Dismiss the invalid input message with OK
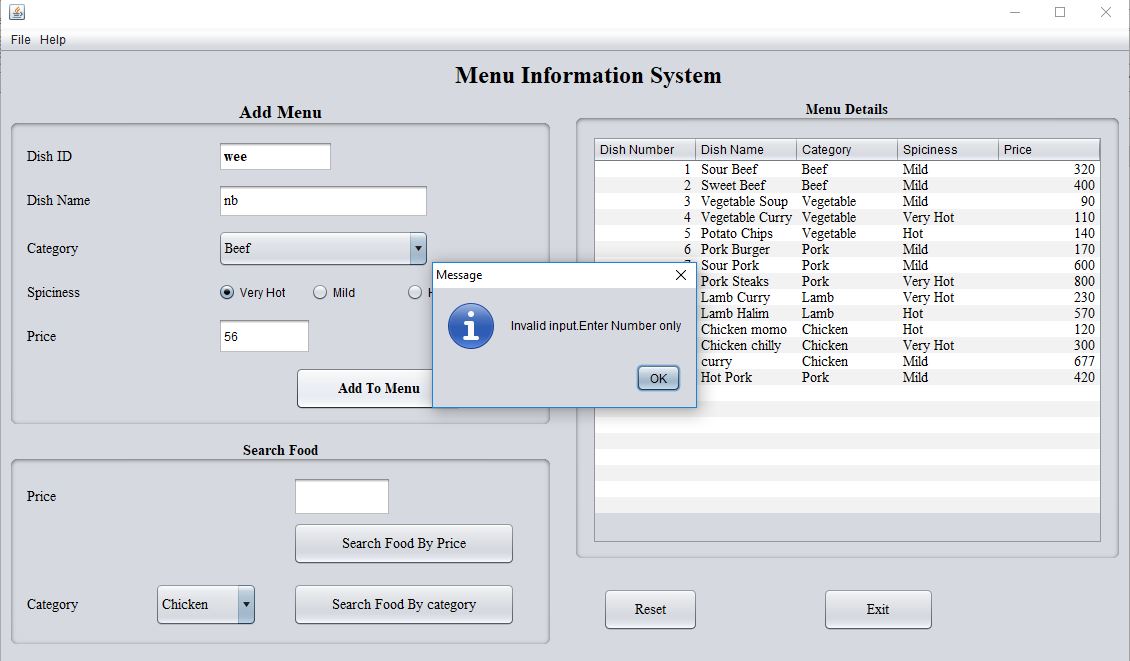Viewport: 1130px width, 661px height. tap(657, 378)
